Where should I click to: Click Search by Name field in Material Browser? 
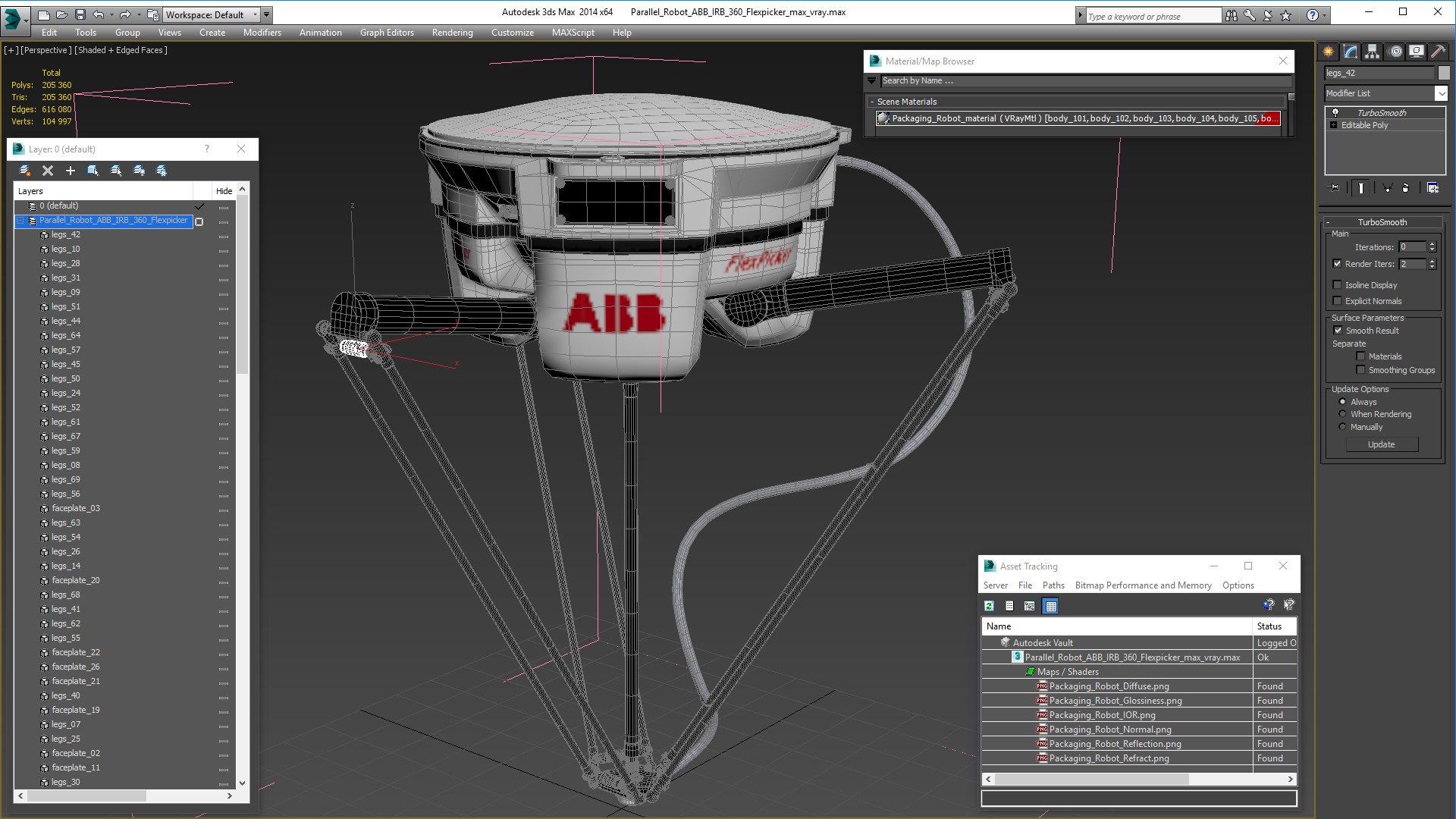(x=1085, y=80)
